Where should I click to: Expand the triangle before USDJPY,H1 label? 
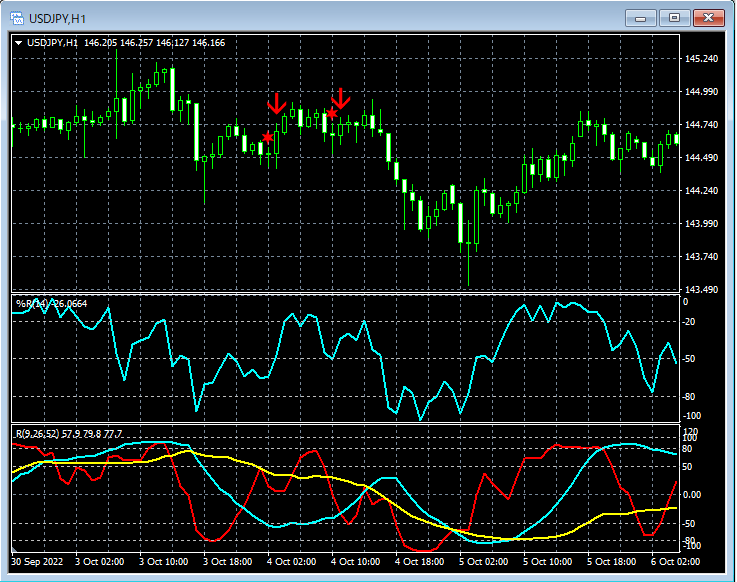coord(19,43)
